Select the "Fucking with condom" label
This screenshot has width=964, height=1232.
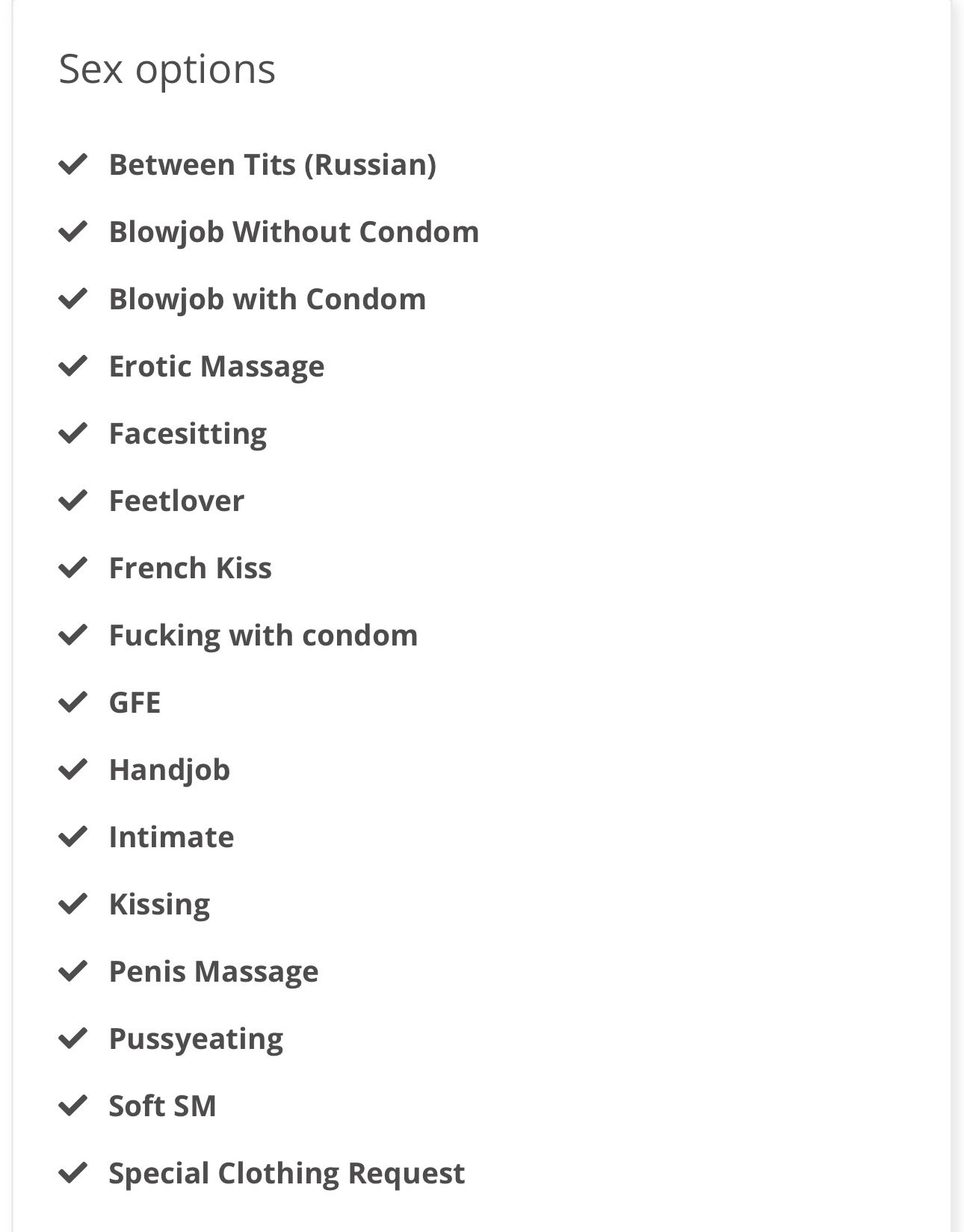point(263,636)
